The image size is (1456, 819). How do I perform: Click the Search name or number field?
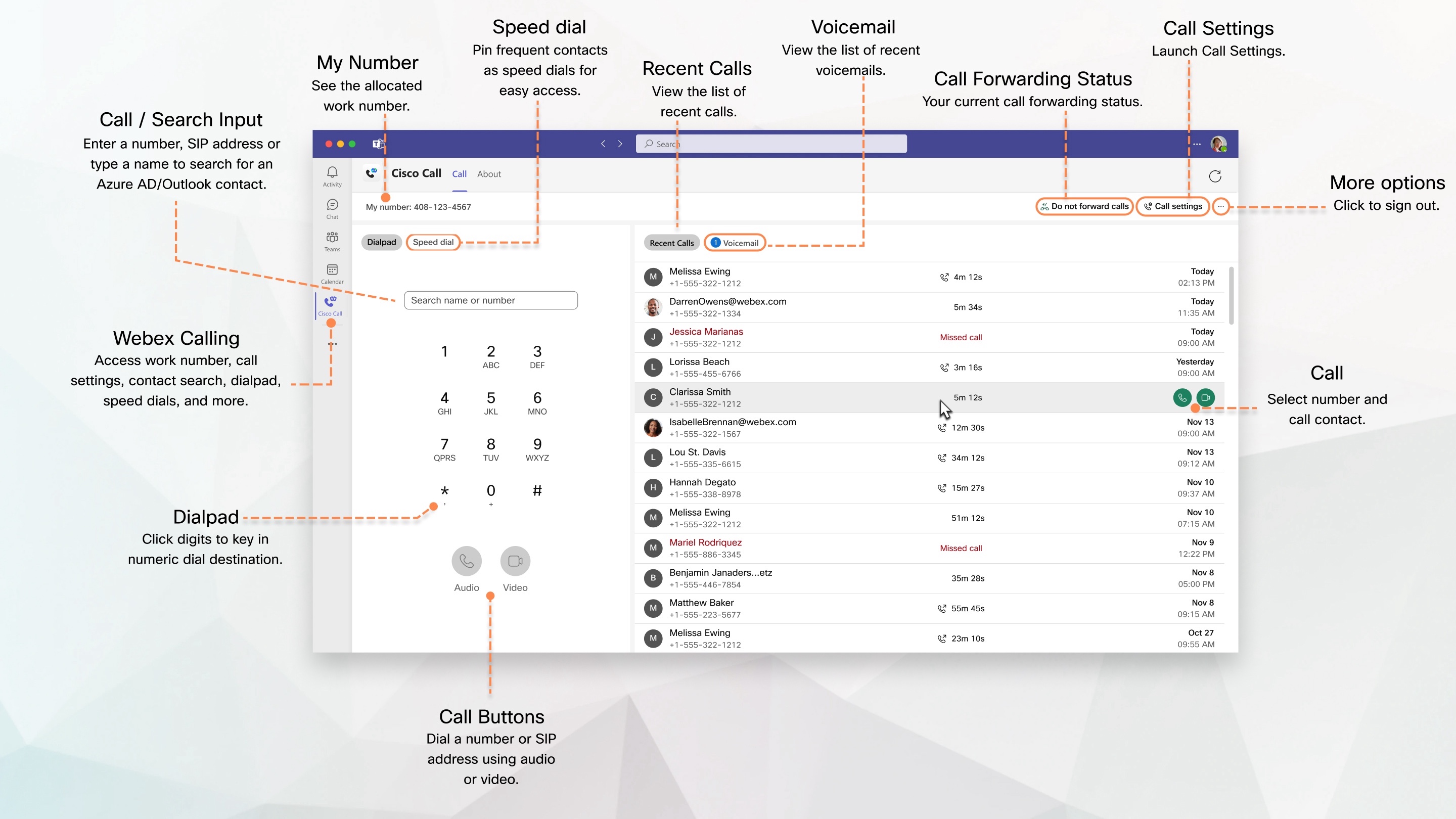[490, 299]
